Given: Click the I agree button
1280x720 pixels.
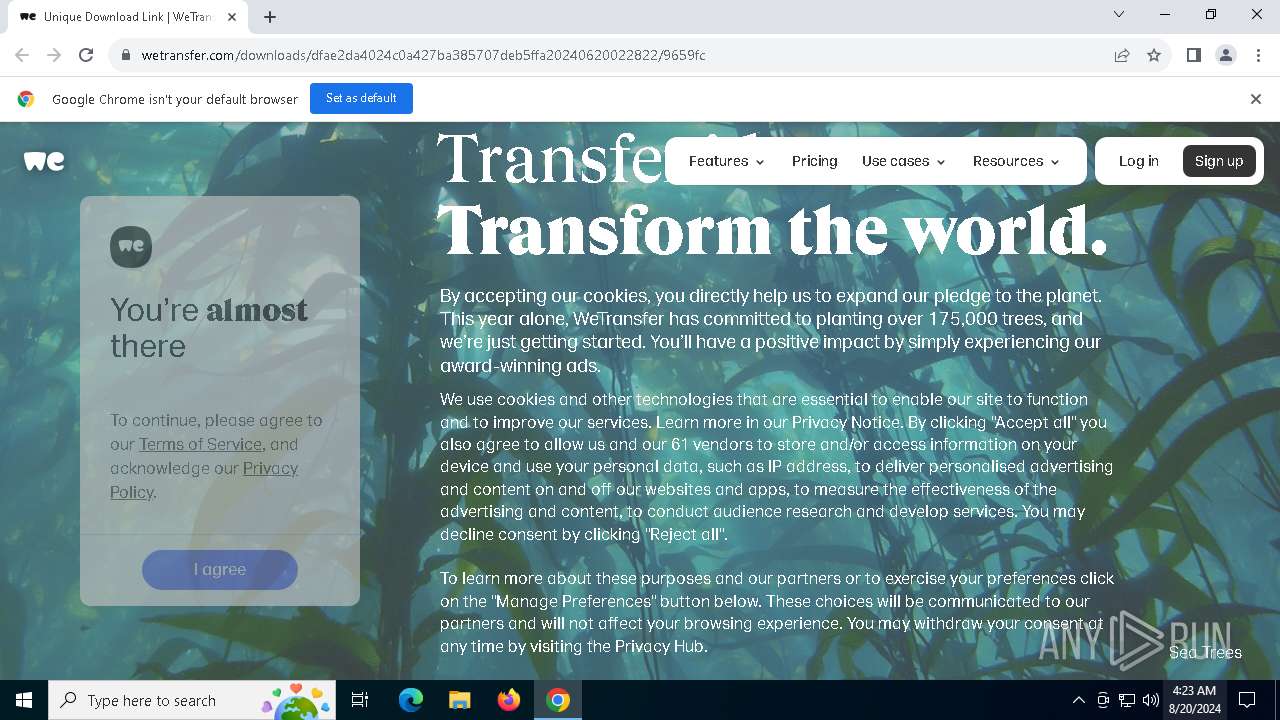Looking at the screenshot, I should pyautogui.click(x=220, y=569).
